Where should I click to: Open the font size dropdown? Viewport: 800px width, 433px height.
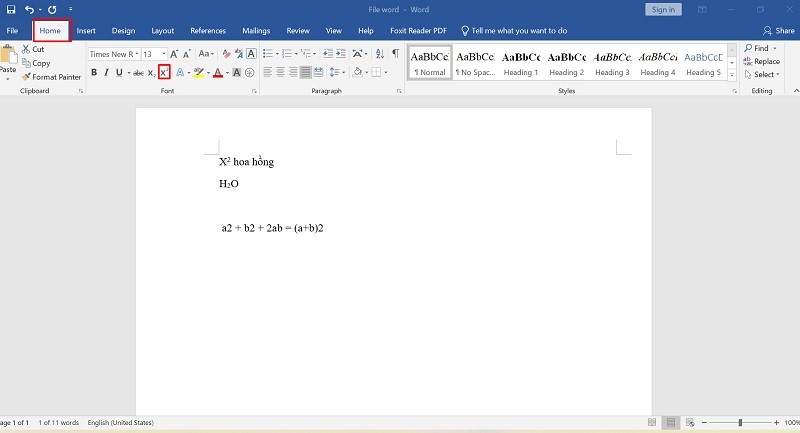(x=164, y=54)
